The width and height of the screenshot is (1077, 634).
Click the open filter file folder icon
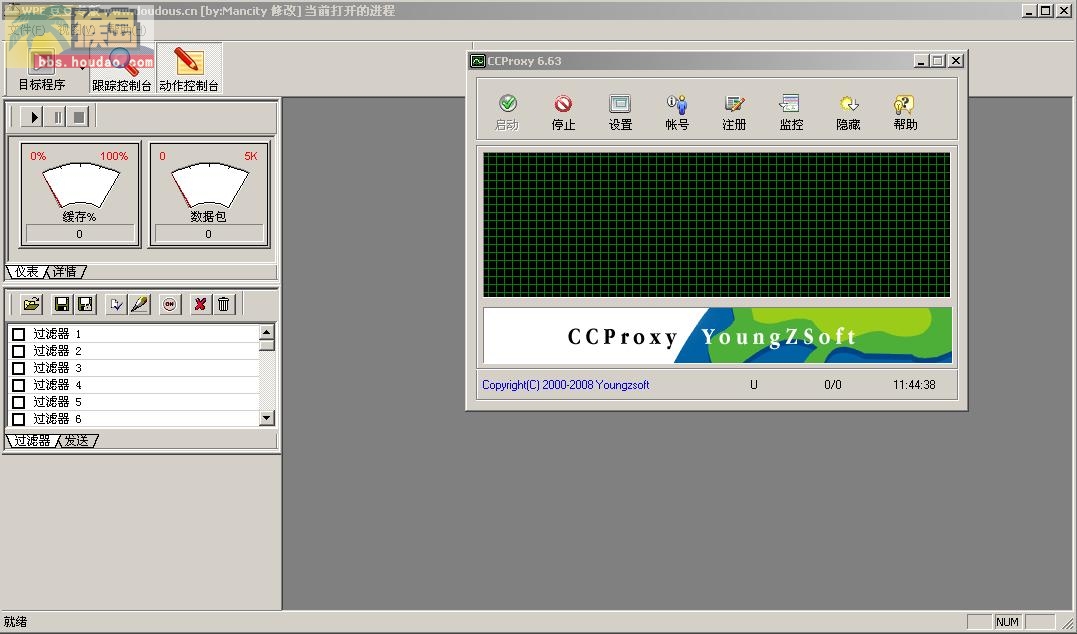coord(32,304)
